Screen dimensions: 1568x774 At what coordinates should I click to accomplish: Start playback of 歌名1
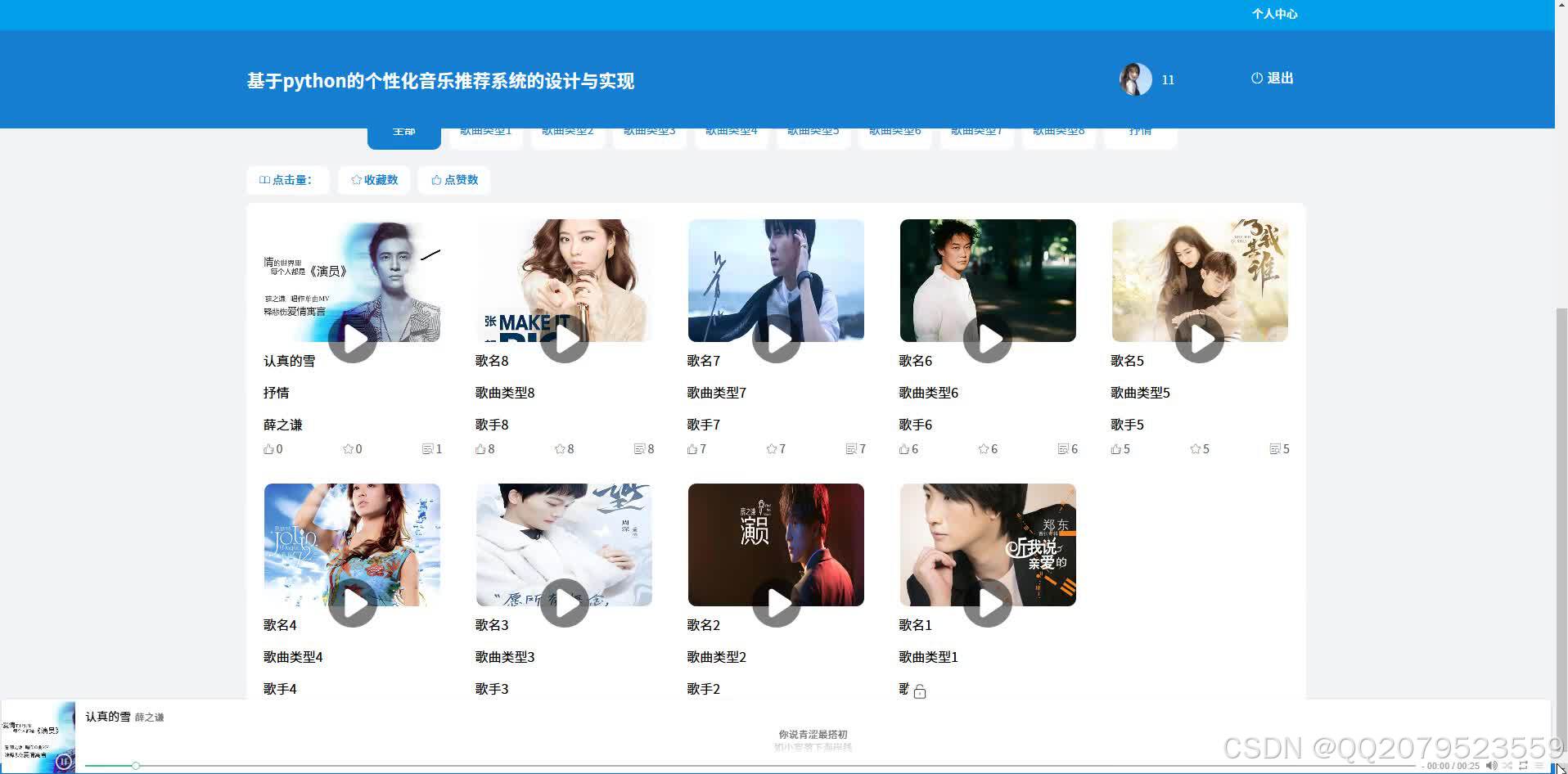[x=988, y=603]
